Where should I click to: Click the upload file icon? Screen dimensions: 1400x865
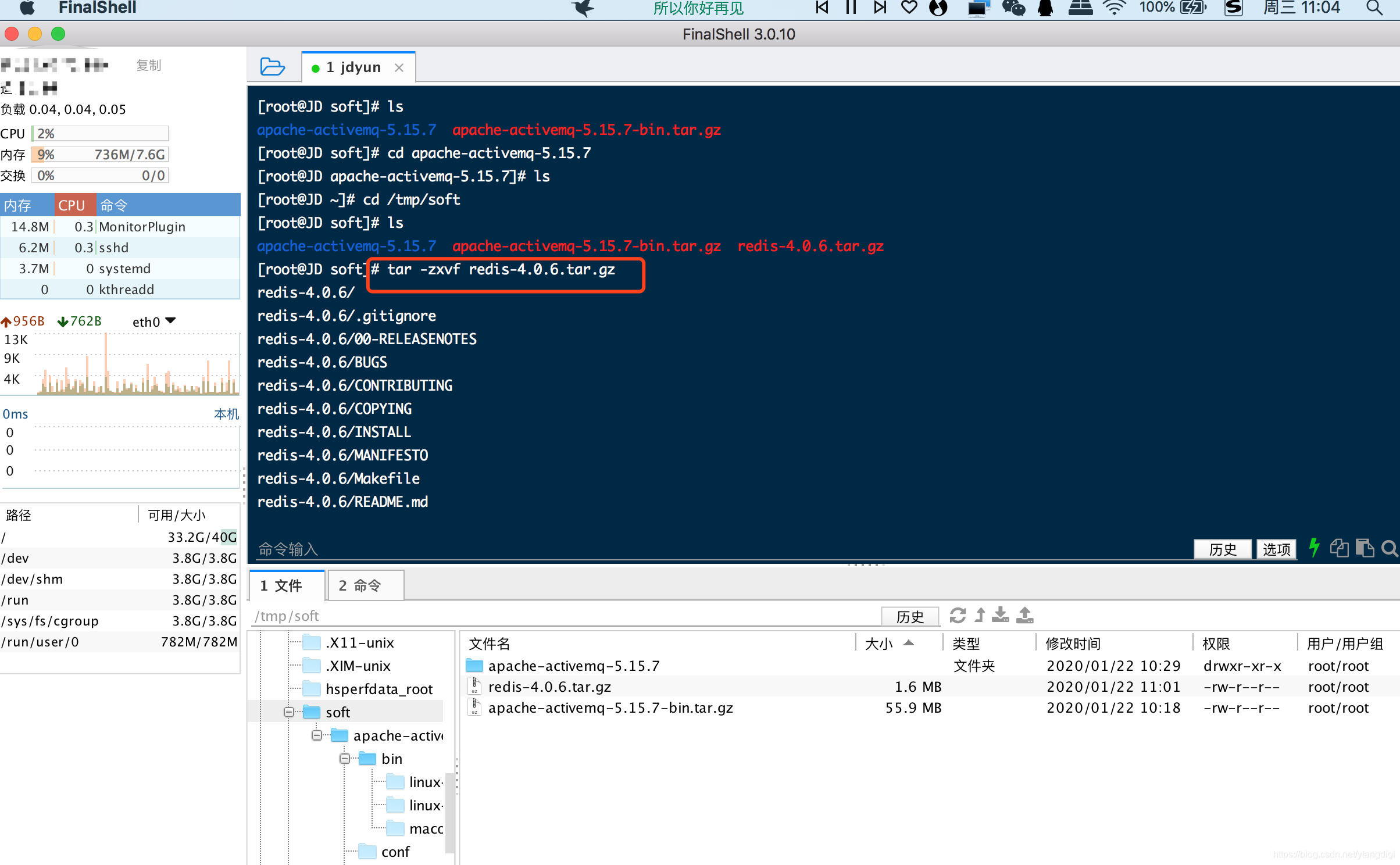click(1025, 615)
